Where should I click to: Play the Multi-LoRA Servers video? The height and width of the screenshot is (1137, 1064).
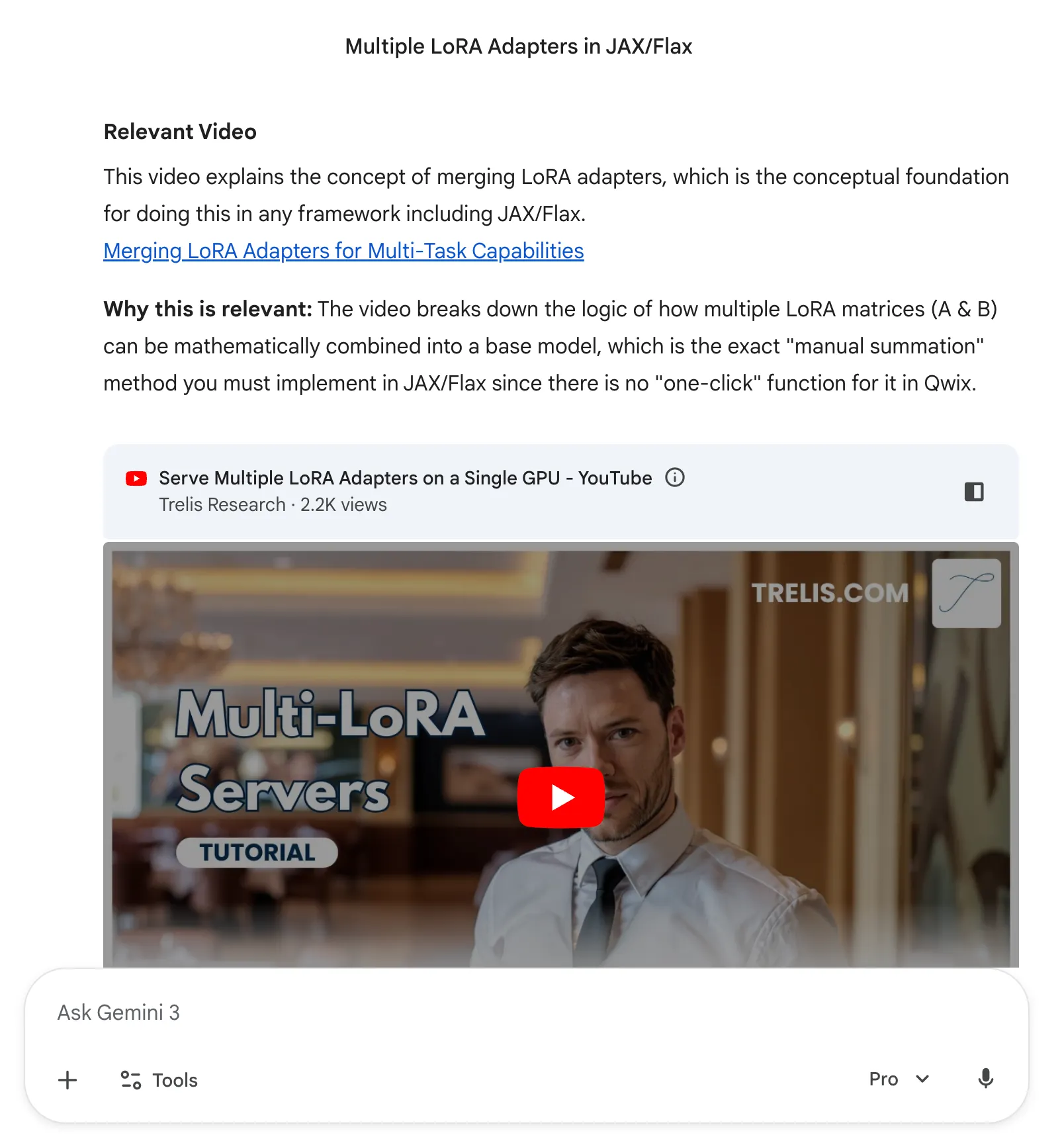pos(561,797)
